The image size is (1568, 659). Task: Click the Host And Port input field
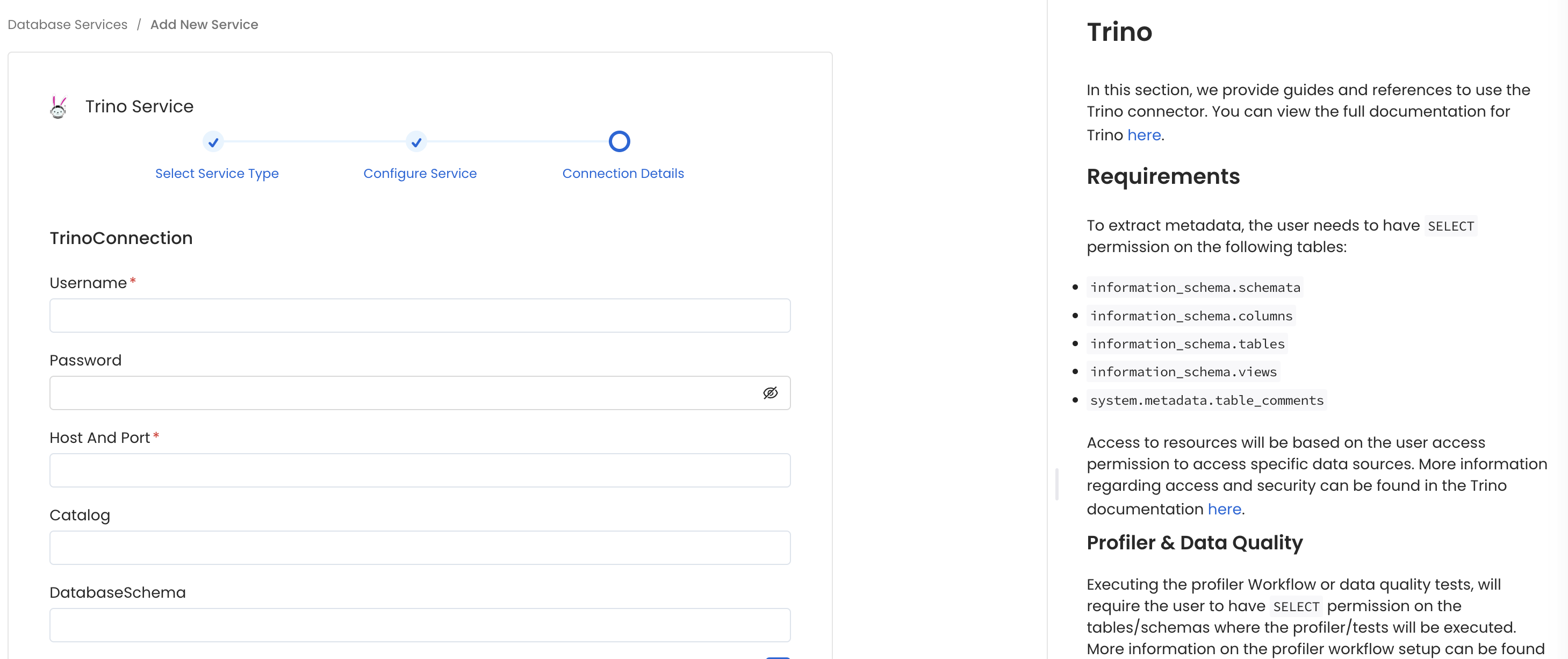coord(420,470)
